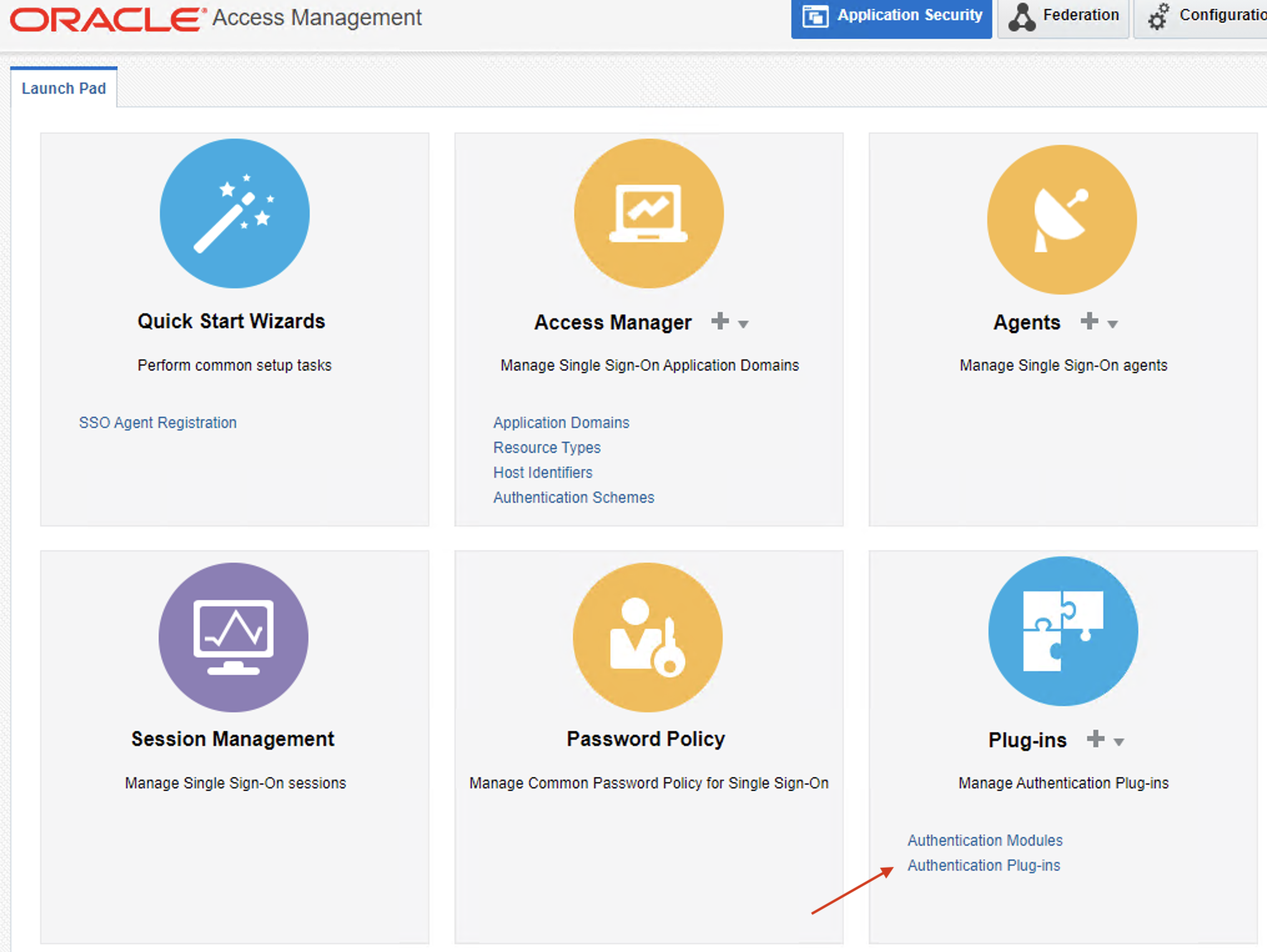Expand the Agents dropdown arrow
The width and height of the screenshot is (1267, 952).
click(x=1112, y=324)
